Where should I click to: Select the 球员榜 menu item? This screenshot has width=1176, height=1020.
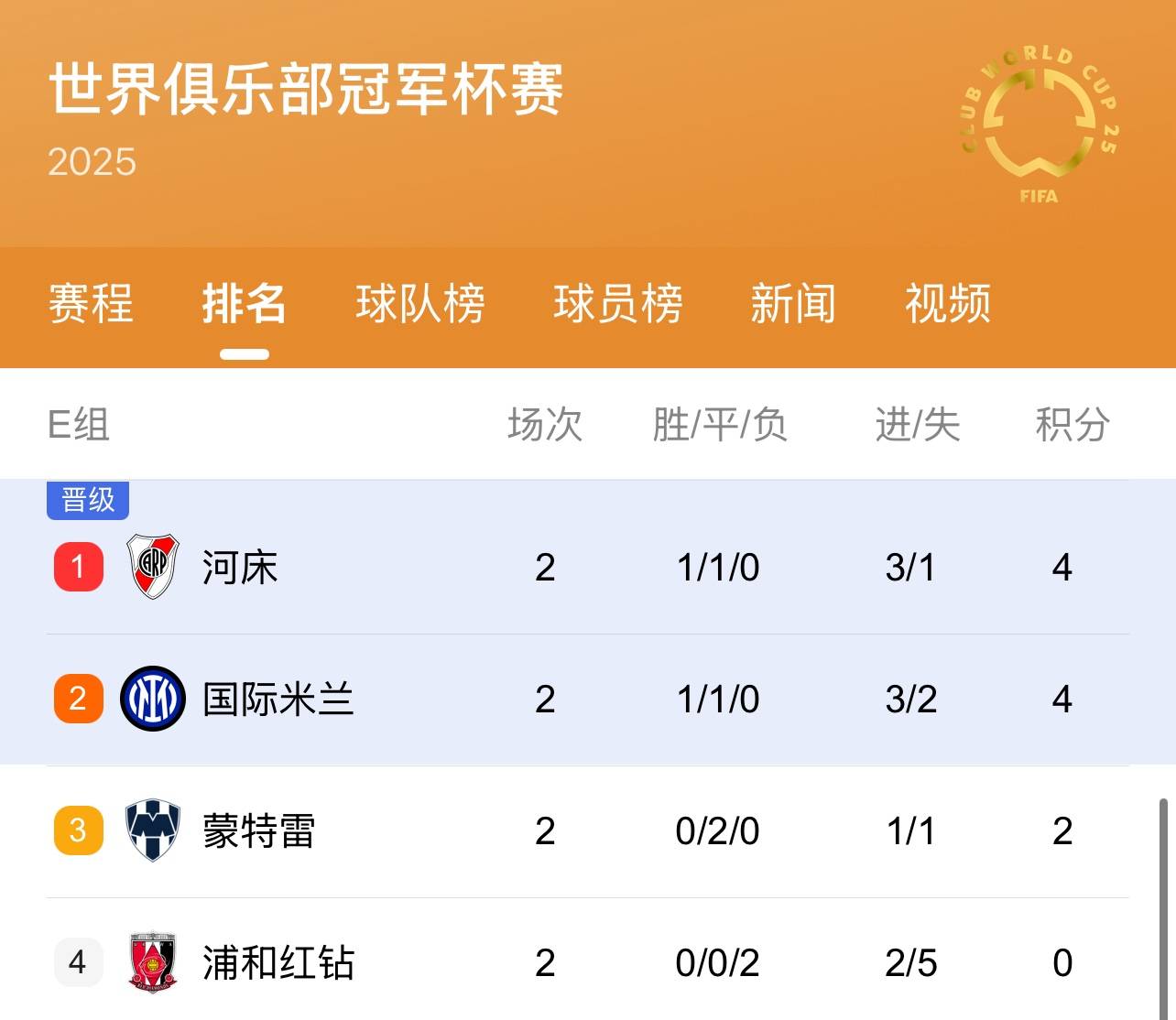617,306
